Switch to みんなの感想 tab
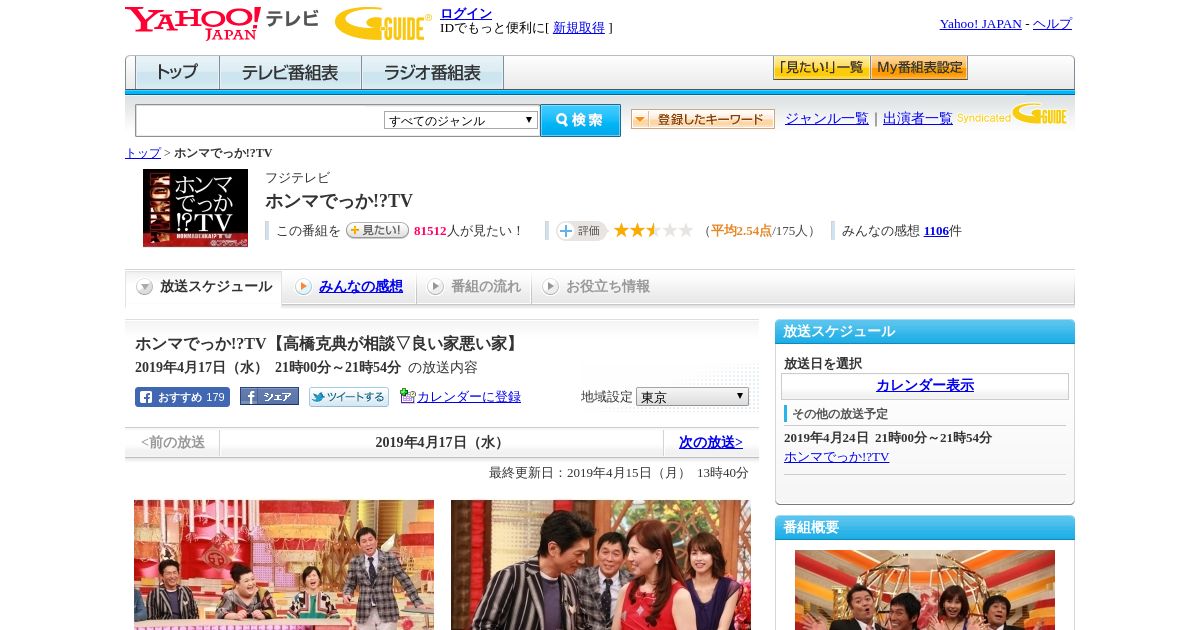The width and height of the screenshot is (1200, 630). 349,287
